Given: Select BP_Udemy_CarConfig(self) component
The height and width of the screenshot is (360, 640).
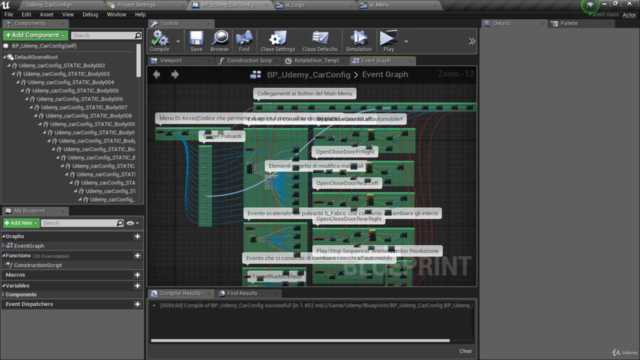Looking at the screenshot, I should pyautogui.click(x=44, y=46).
